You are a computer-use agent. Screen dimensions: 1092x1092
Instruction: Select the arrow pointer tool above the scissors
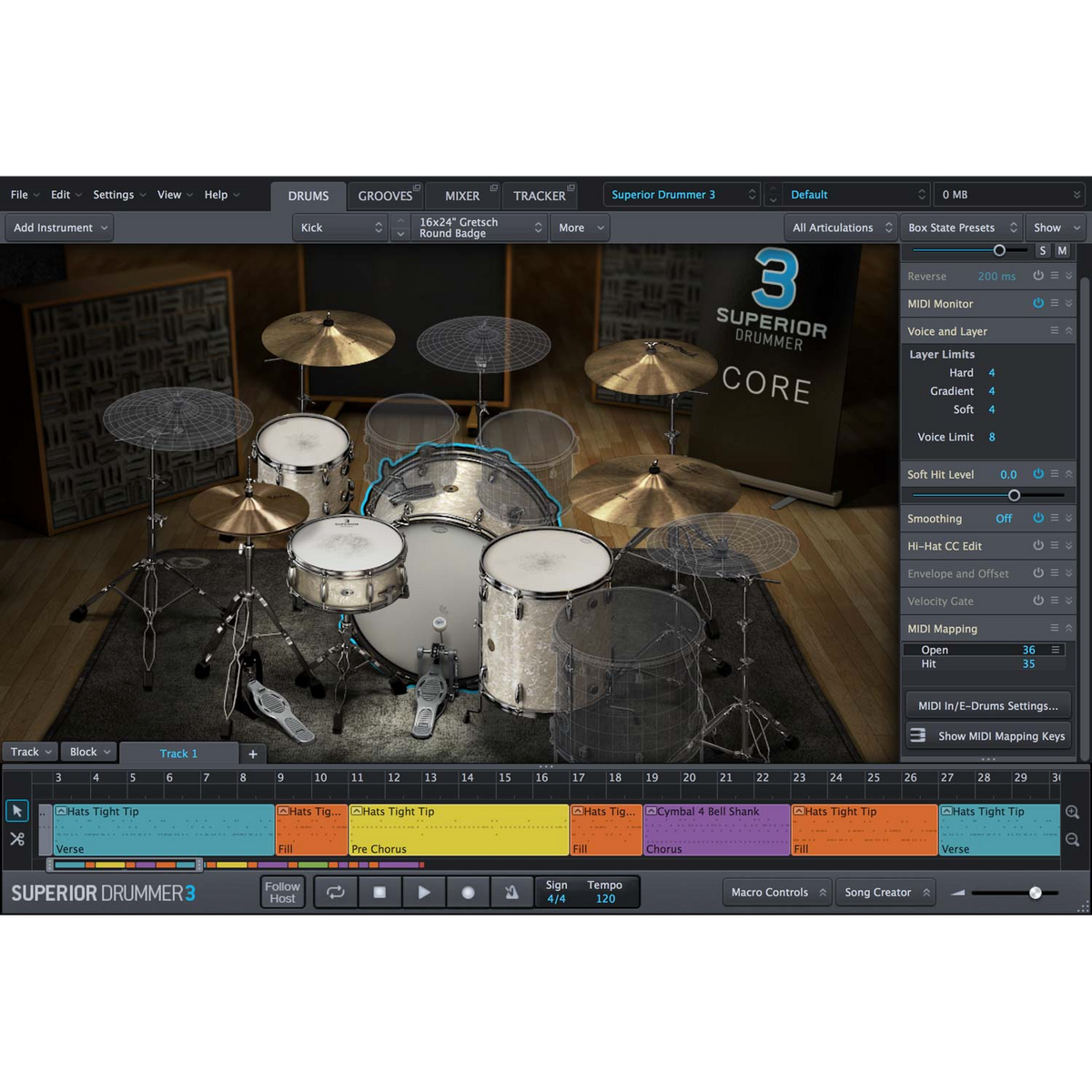click(16, 810)
